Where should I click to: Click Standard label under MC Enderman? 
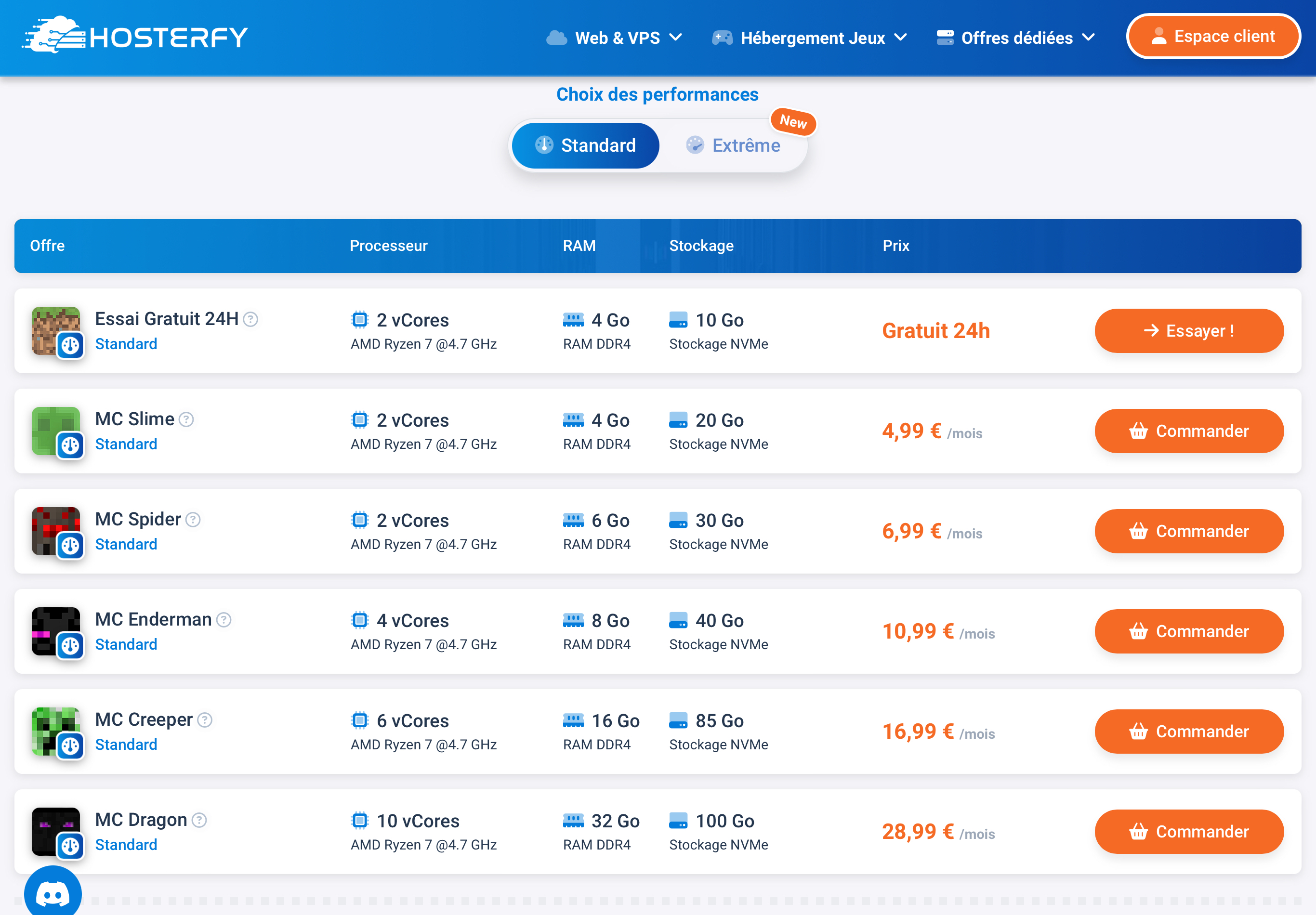(x=126, y=644)
